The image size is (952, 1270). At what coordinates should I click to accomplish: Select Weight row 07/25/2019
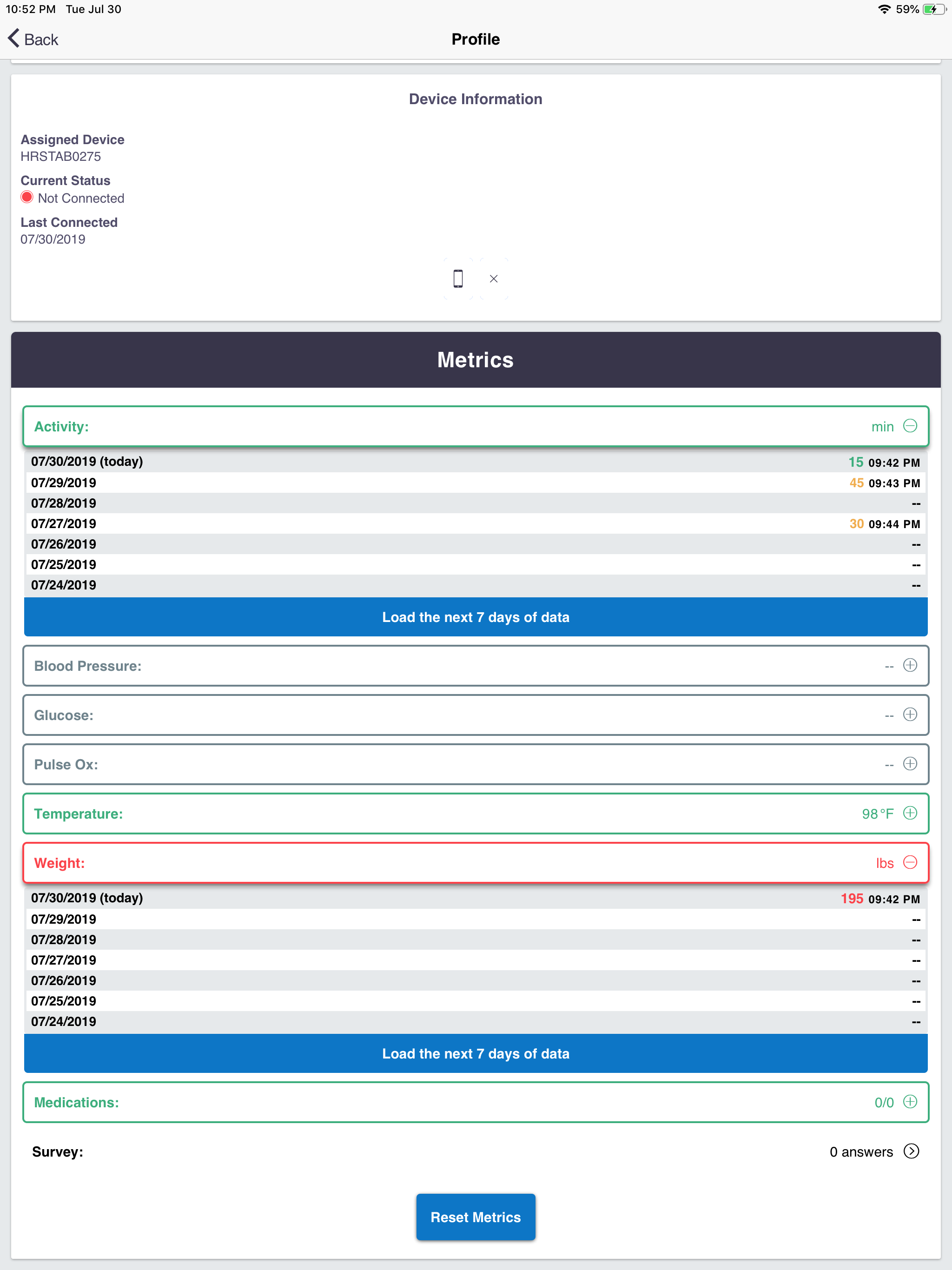click(476, 1001)
